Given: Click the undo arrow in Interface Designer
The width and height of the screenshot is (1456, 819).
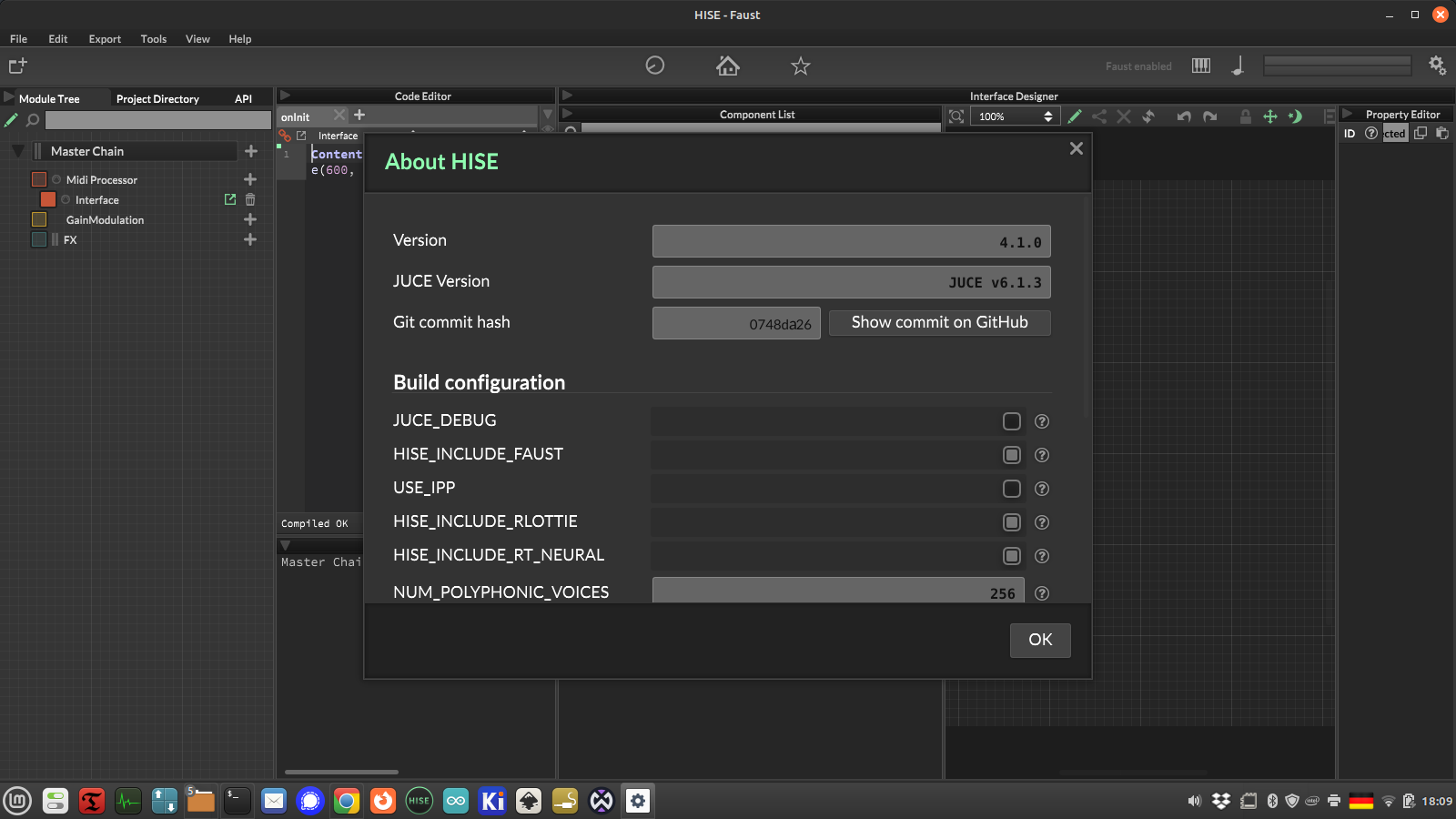Looking at the screenshot, I should 1183,116.
